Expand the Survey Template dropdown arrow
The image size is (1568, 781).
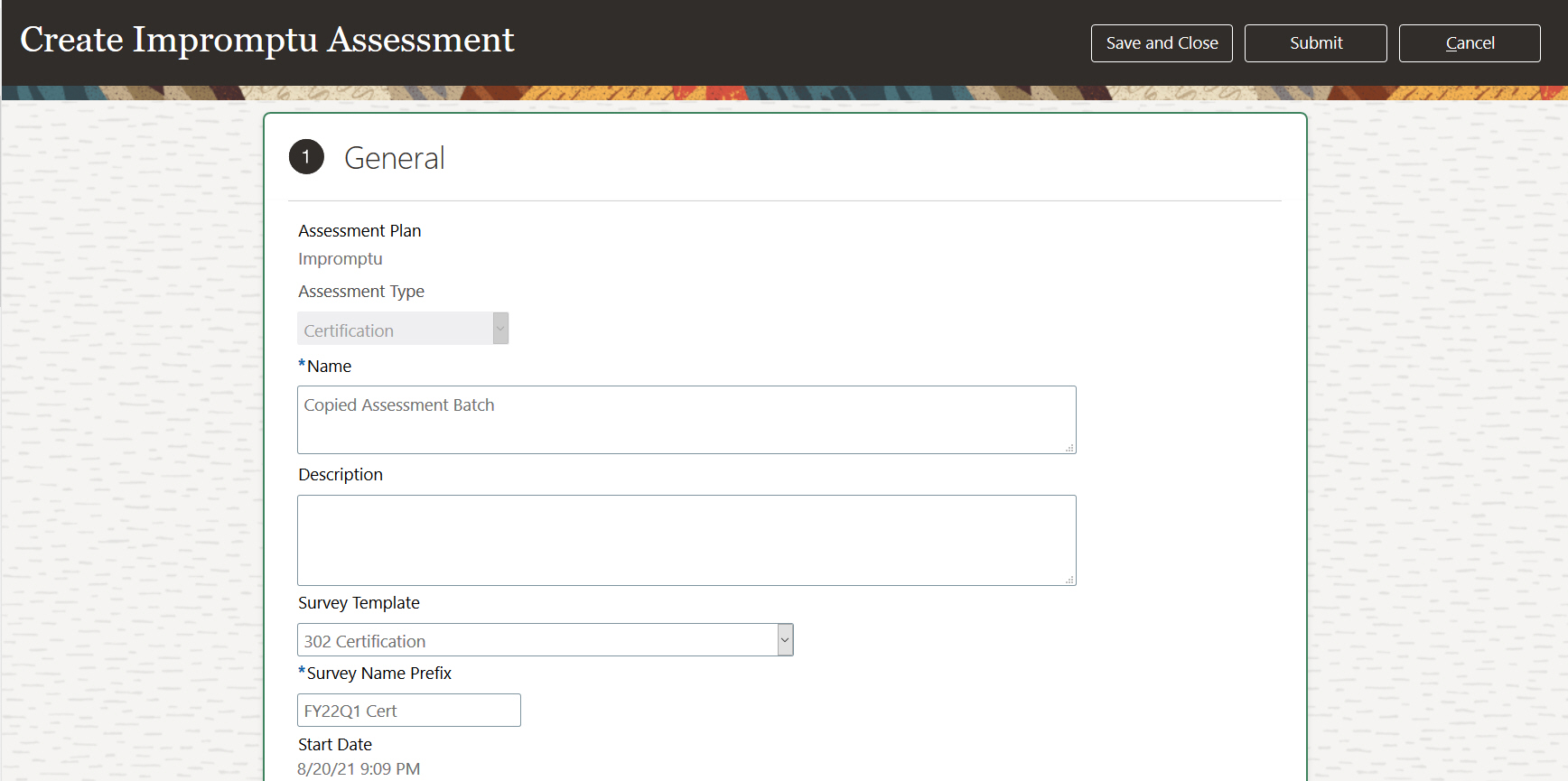pos(785,640)
